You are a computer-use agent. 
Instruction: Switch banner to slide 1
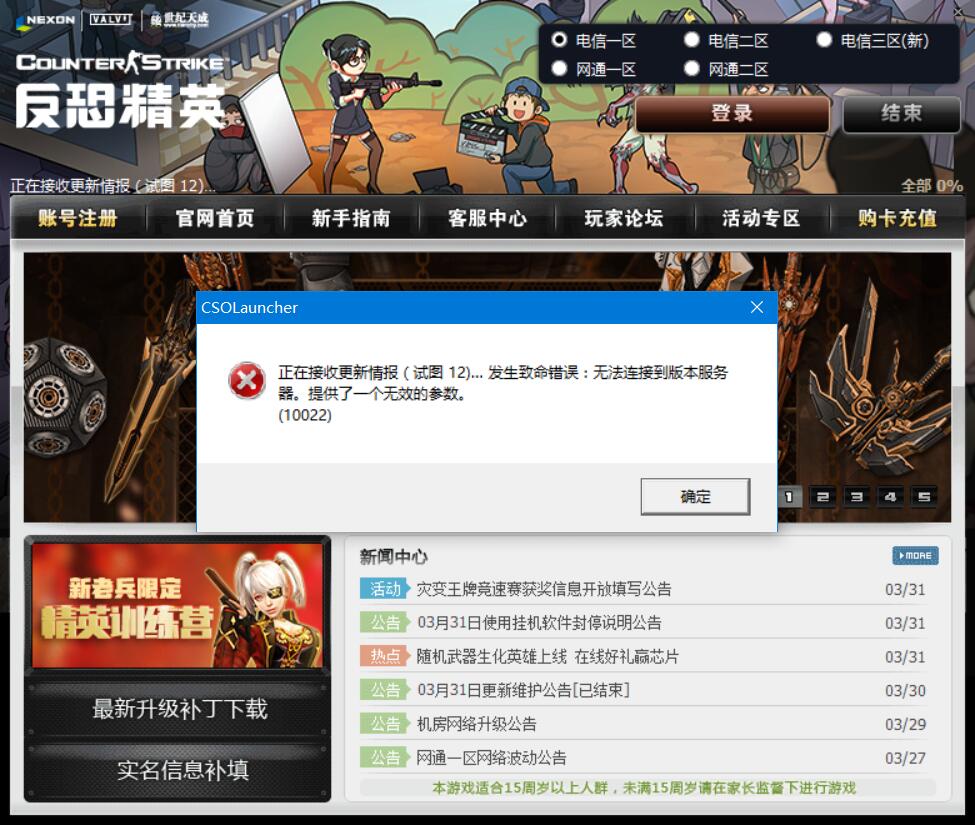point(788,497)
